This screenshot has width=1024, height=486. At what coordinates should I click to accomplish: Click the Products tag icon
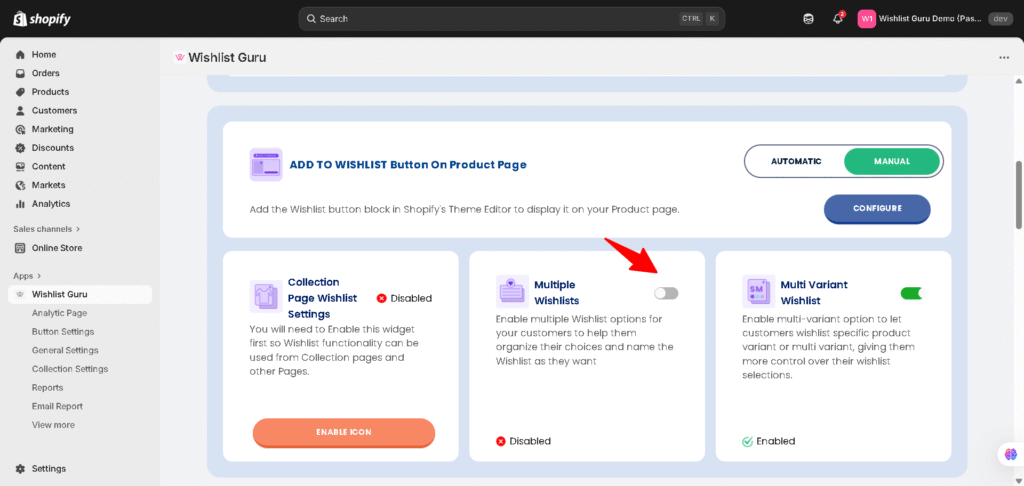click(x=20, y=92)
